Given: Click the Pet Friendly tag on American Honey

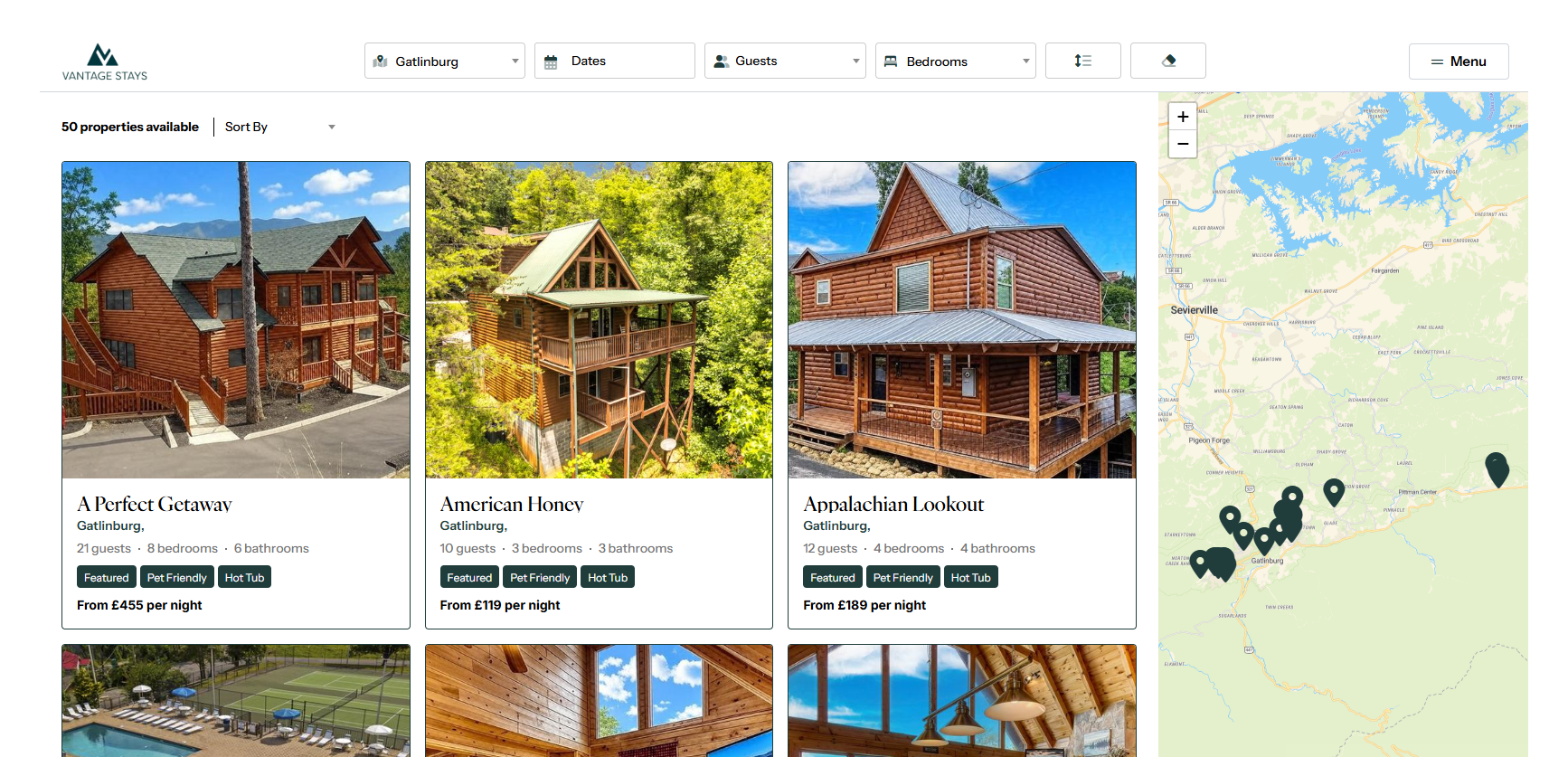Looking at the screenshot, I should point(540,577).
